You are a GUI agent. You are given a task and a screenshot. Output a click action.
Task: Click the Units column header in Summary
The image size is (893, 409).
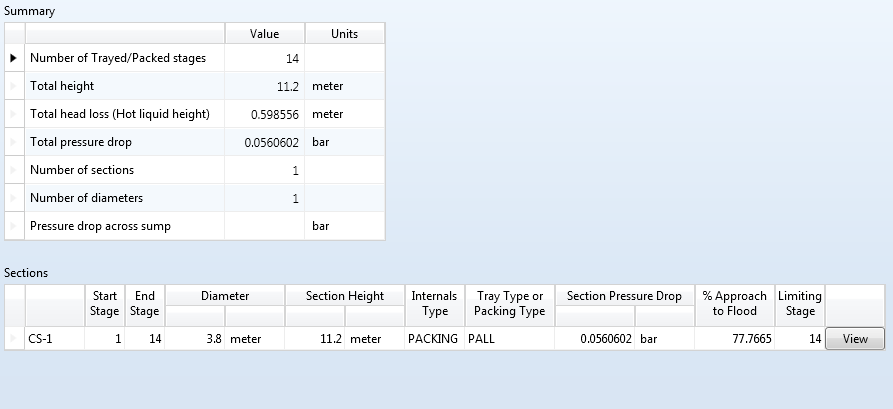coord(344,34)
